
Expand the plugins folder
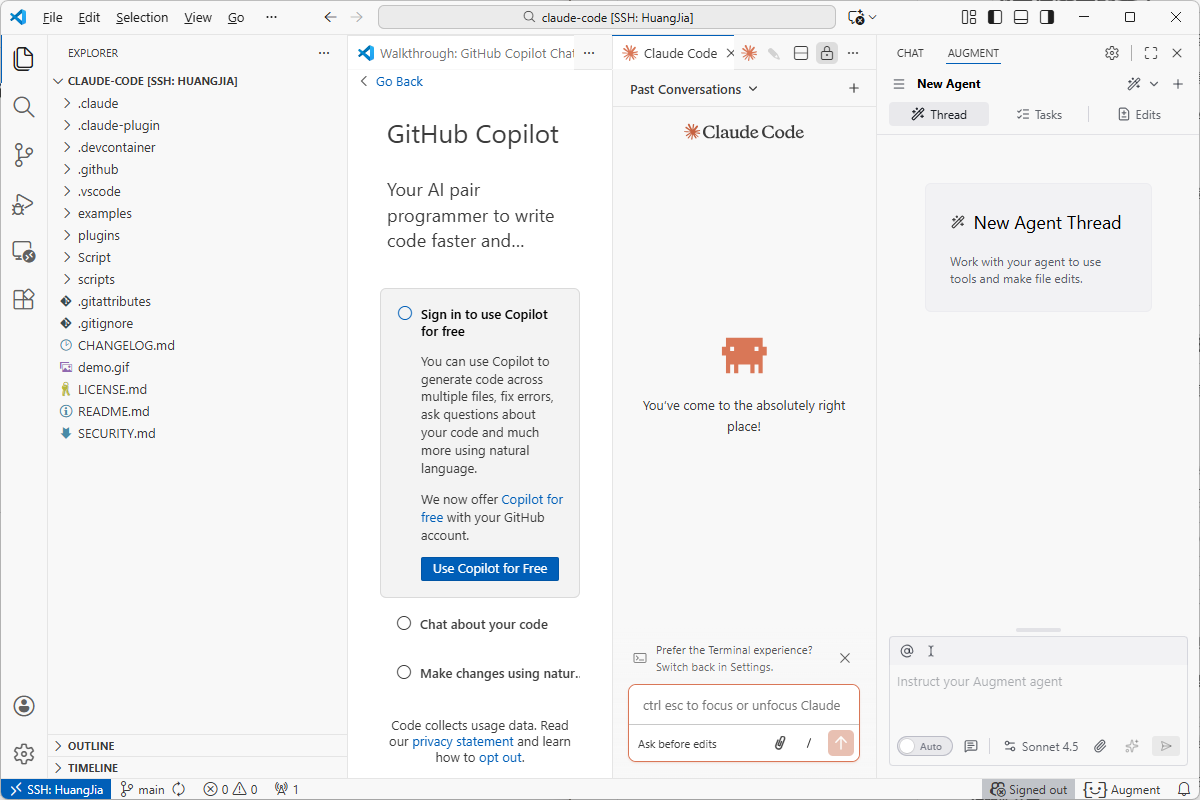tap(98, 235)
